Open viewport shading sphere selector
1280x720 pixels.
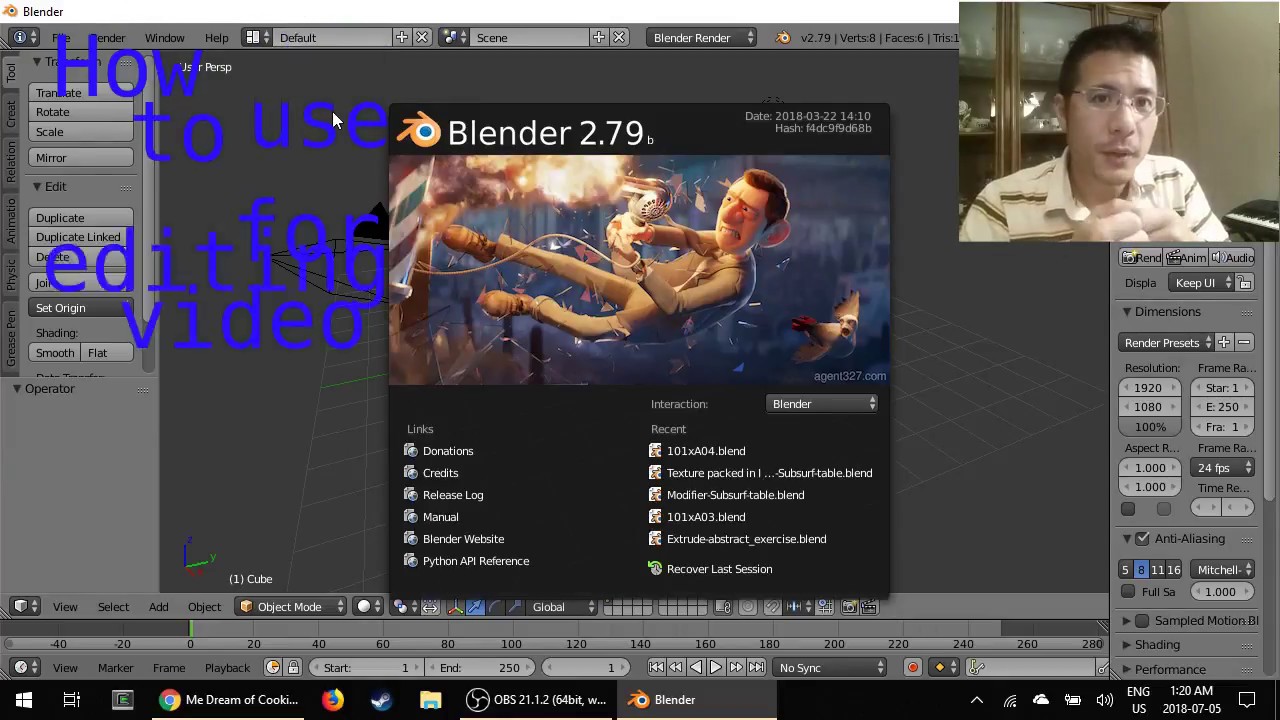point(370,606)
